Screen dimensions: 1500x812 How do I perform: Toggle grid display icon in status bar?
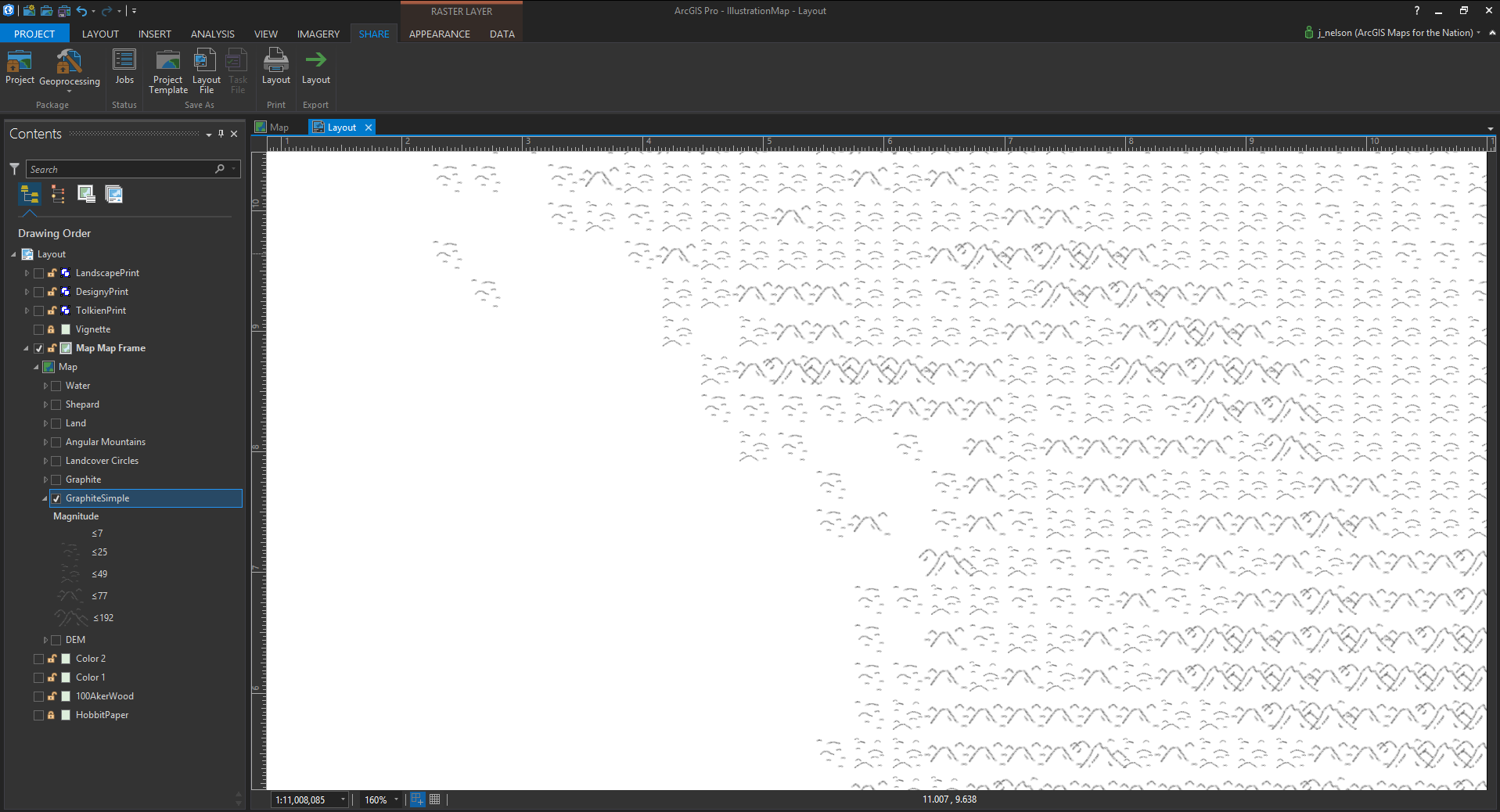[435, 799]
